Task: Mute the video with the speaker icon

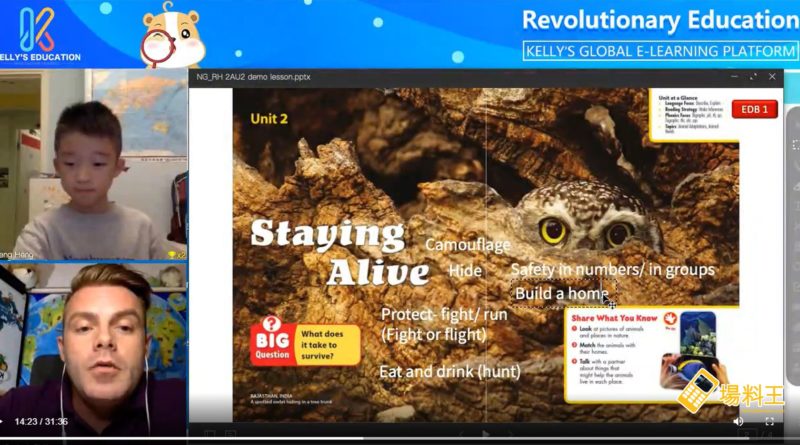Action: pyautogui.click(x=738, y=421)
